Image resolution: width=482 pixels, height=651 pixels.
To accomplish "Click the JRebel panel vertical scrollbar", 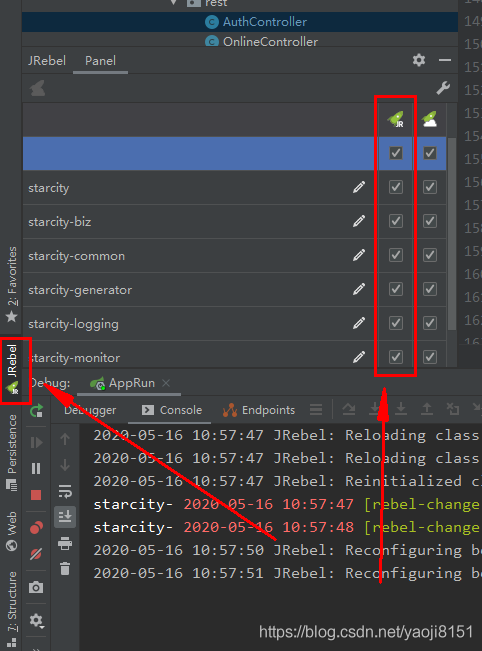I will (452, 234).
